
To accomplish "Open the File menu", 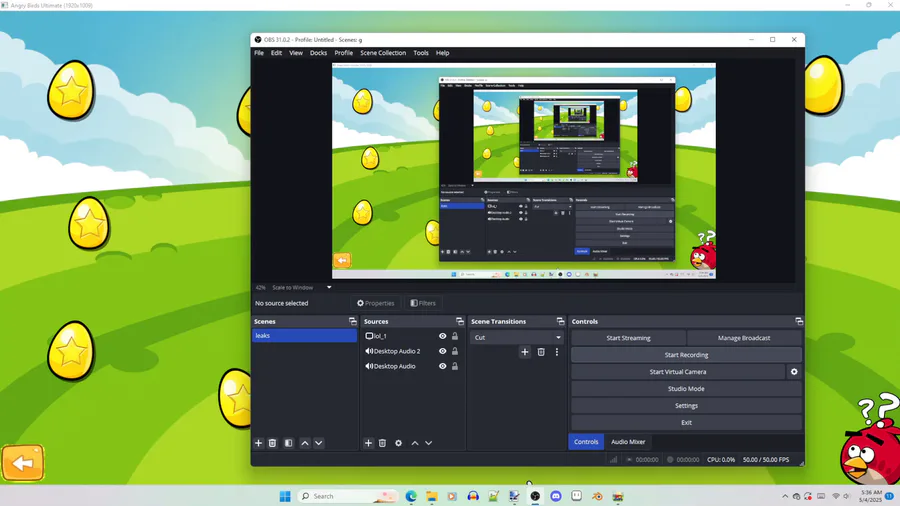I will (x=259, y=53).
